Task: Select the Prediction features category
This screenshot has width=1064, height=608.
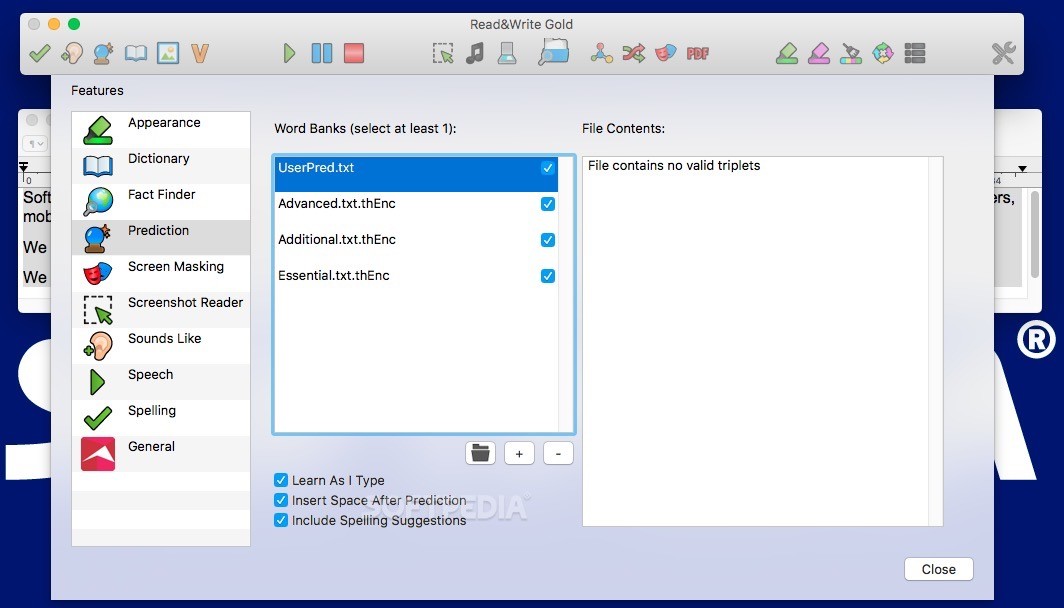Action: click(x=161, y=238)
